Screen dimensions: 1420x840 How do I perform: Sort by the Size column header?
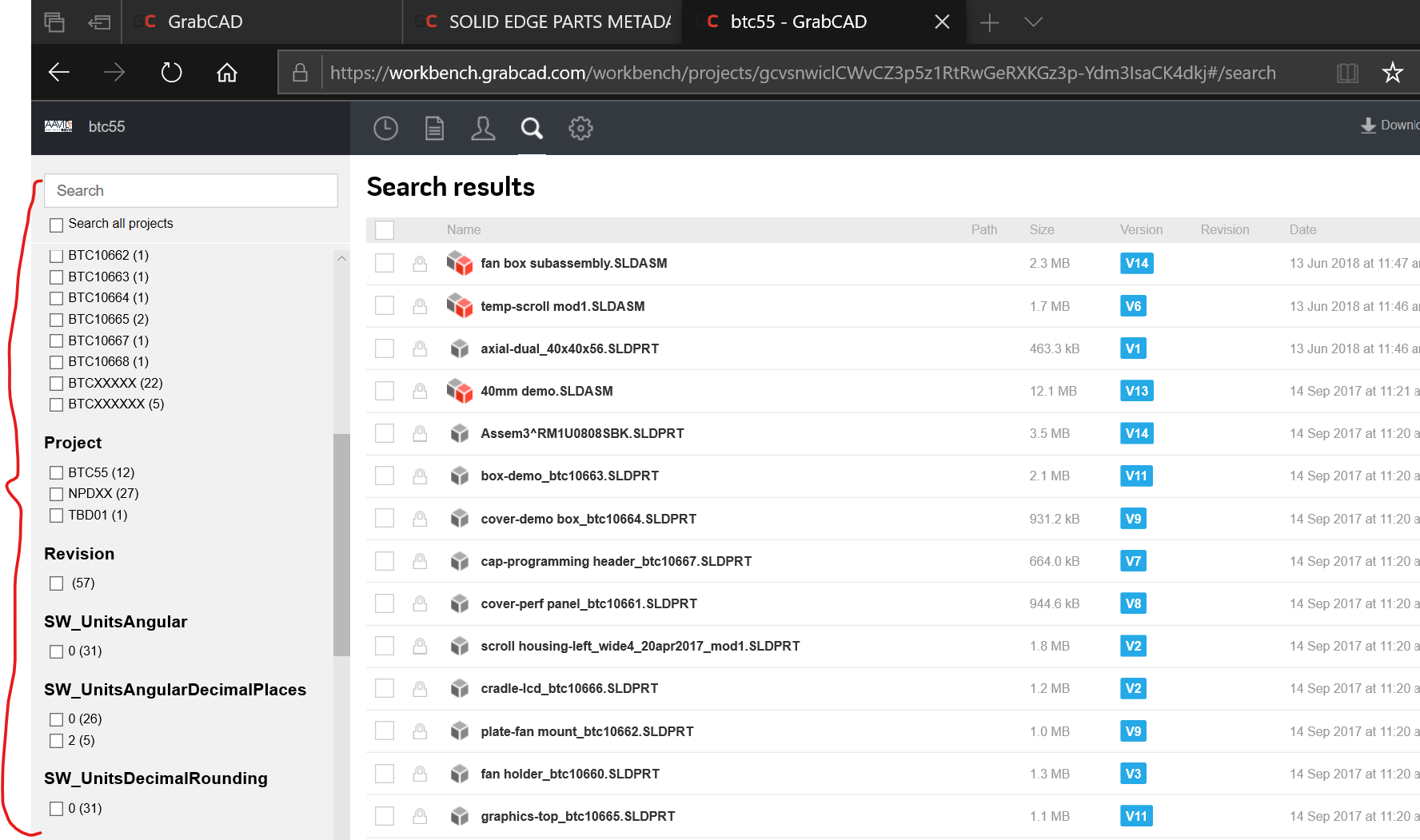1042,229
